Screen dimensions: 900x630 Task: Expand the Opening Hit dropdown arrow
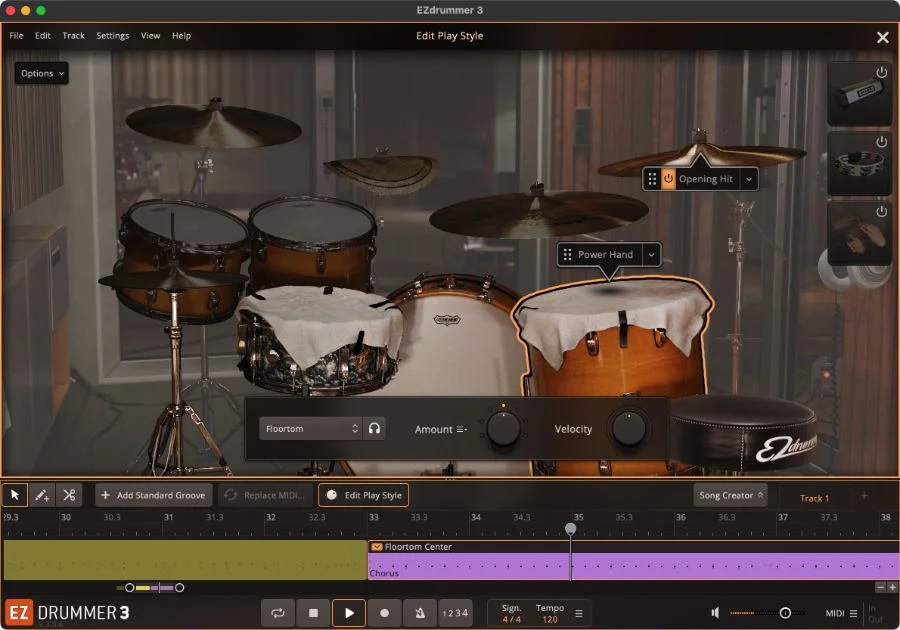[x=749, y=179]
